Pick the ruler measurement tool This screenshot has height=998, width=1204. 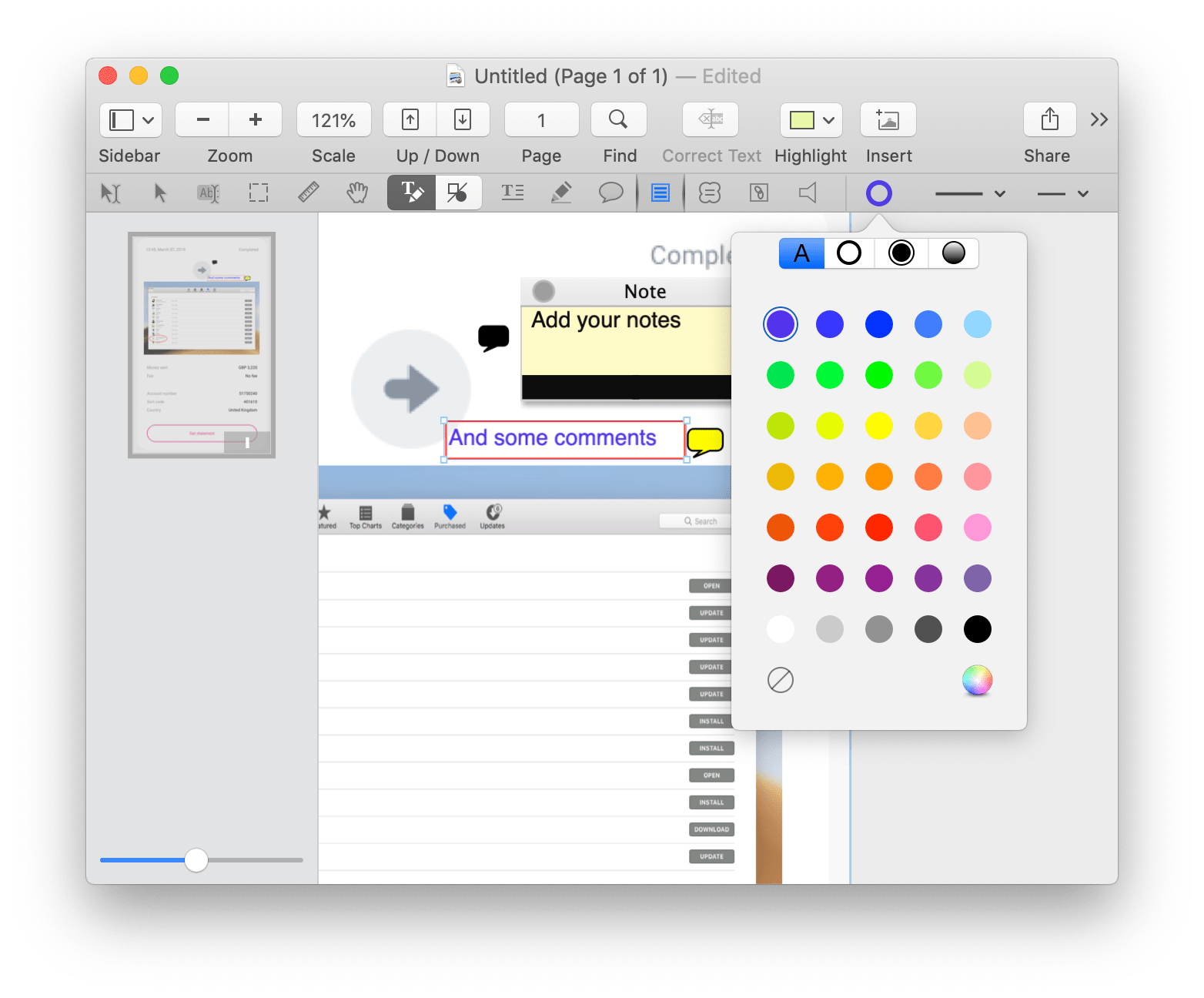308,193
